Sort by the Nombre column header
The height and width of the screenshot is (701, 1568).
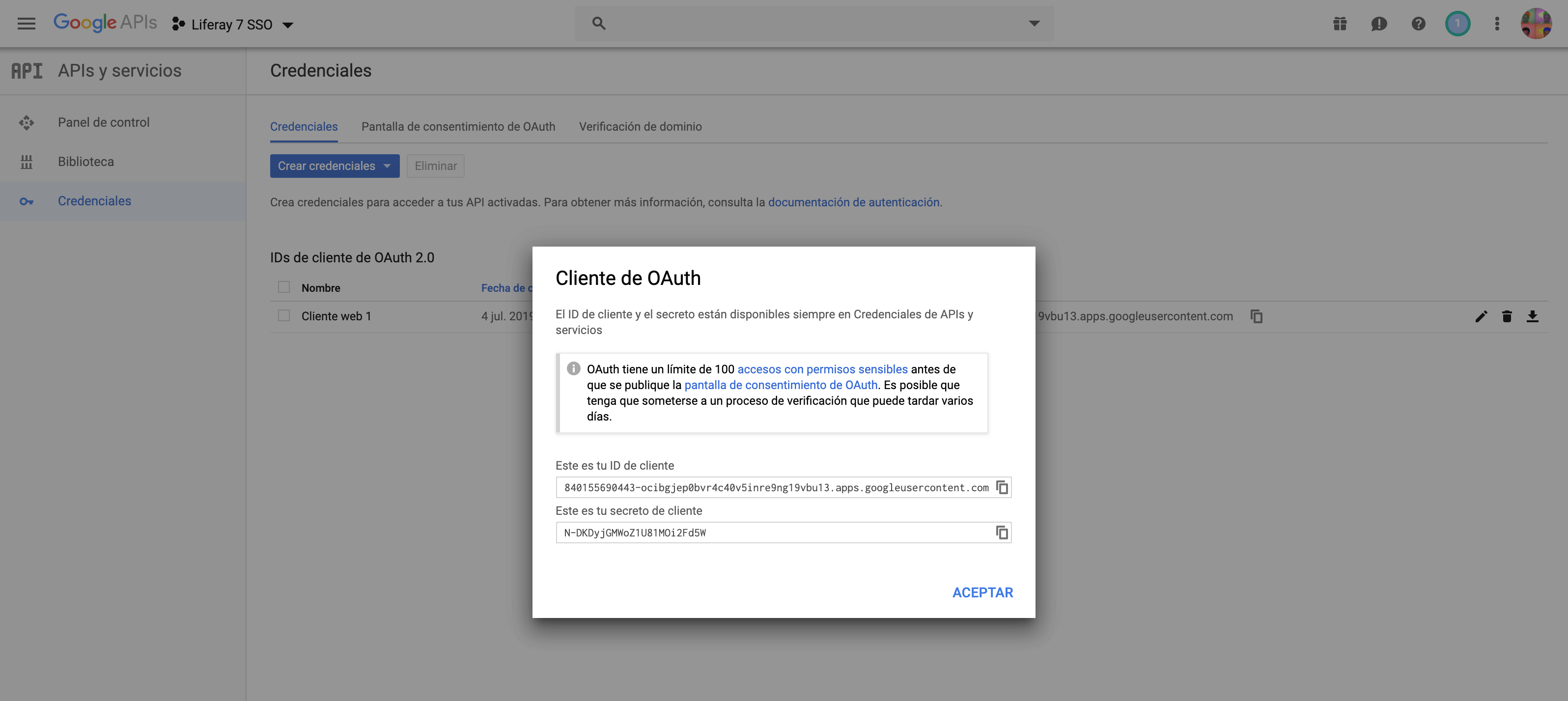(321, 288)
